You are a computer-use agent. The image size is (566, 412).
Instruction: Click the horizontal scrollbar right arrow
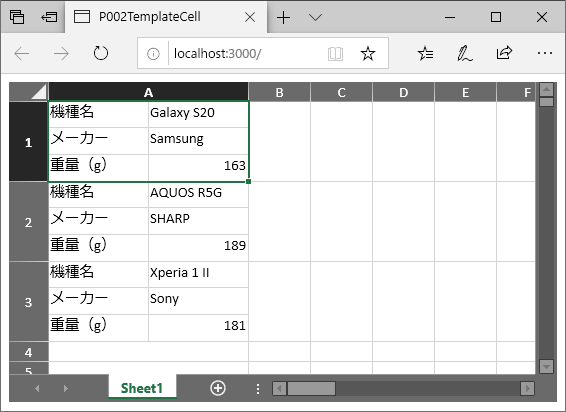[527, 389]
